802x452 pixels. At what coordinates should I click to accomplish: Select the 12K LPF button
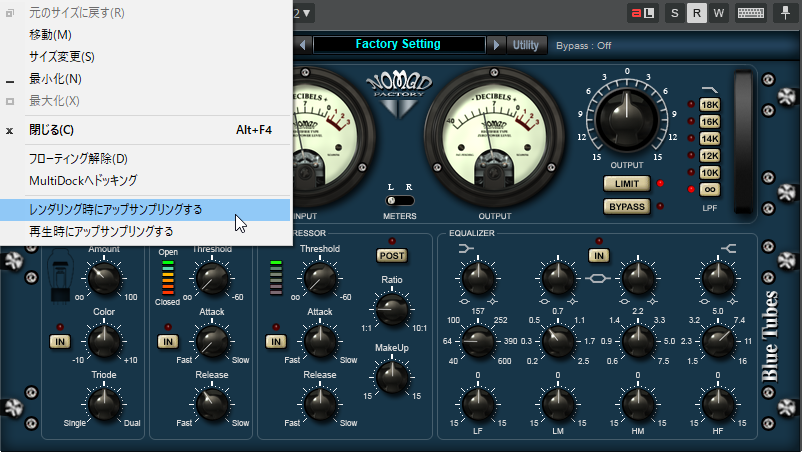[709, 155]
